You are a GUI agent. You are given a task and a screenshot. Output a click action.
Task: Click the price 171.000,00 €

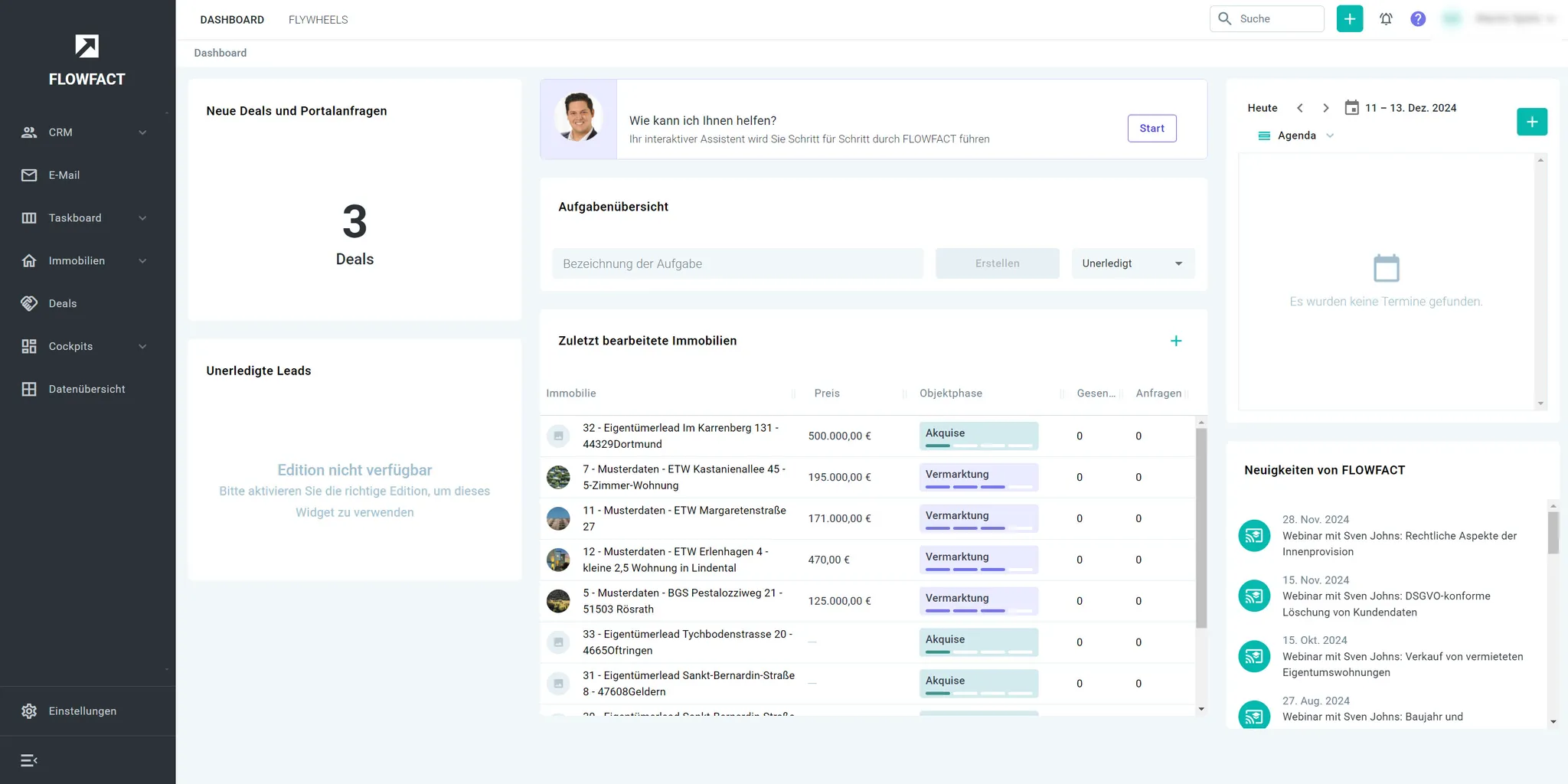[839, 518]
